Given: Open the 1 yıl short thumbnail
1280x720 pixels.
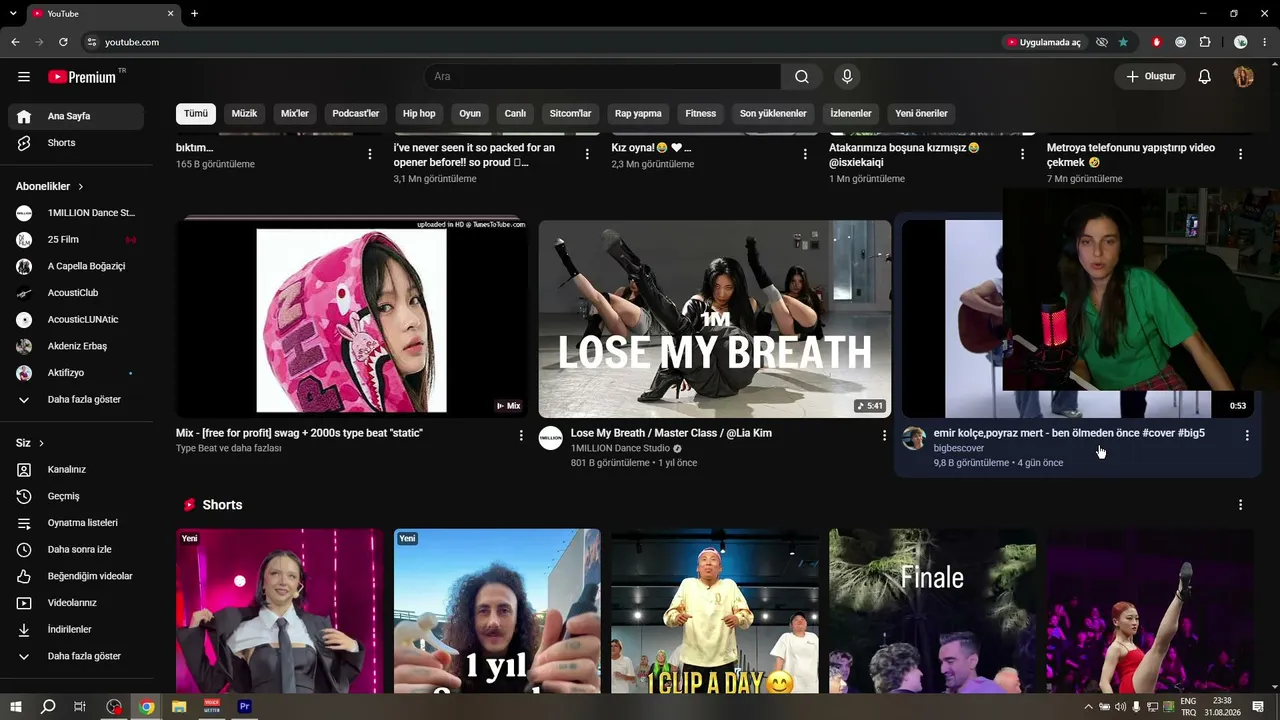Looking at the screenshot, I should pyautogui.click(x=497, y=611).
